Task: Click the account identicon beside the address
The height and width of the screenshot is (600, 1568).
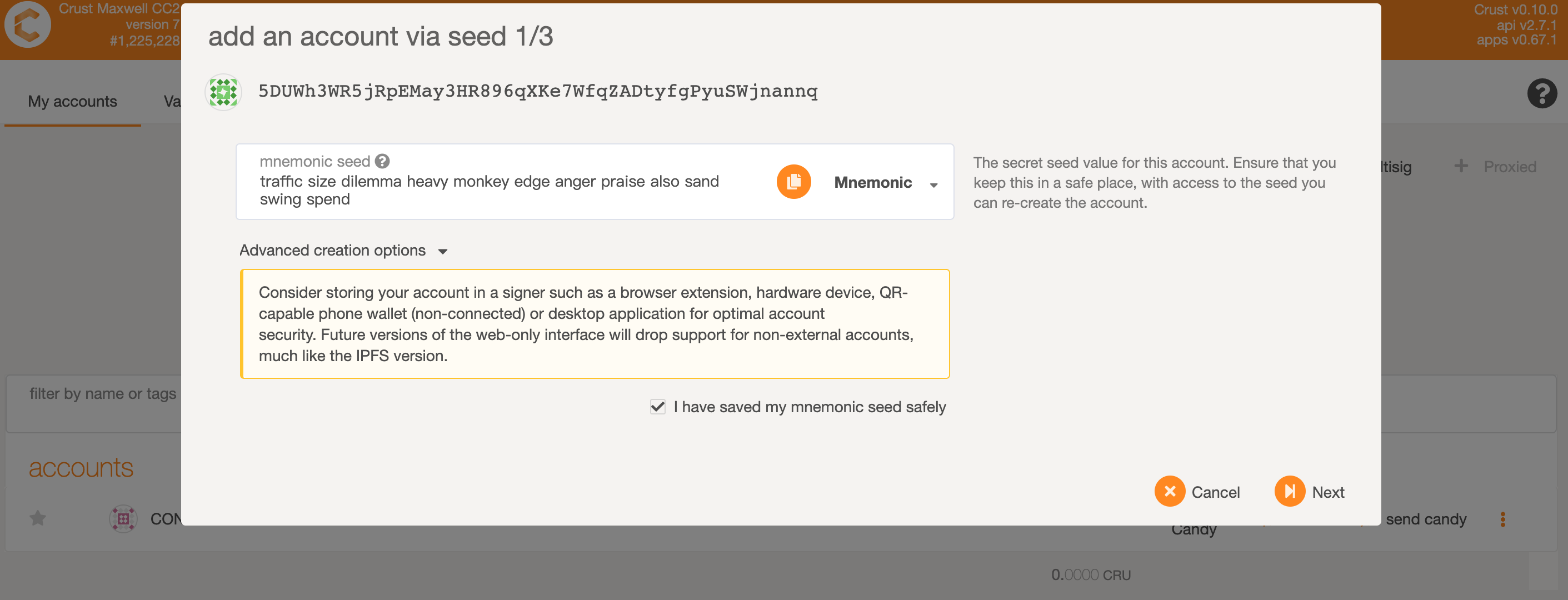Action: (x=223, y=92)
